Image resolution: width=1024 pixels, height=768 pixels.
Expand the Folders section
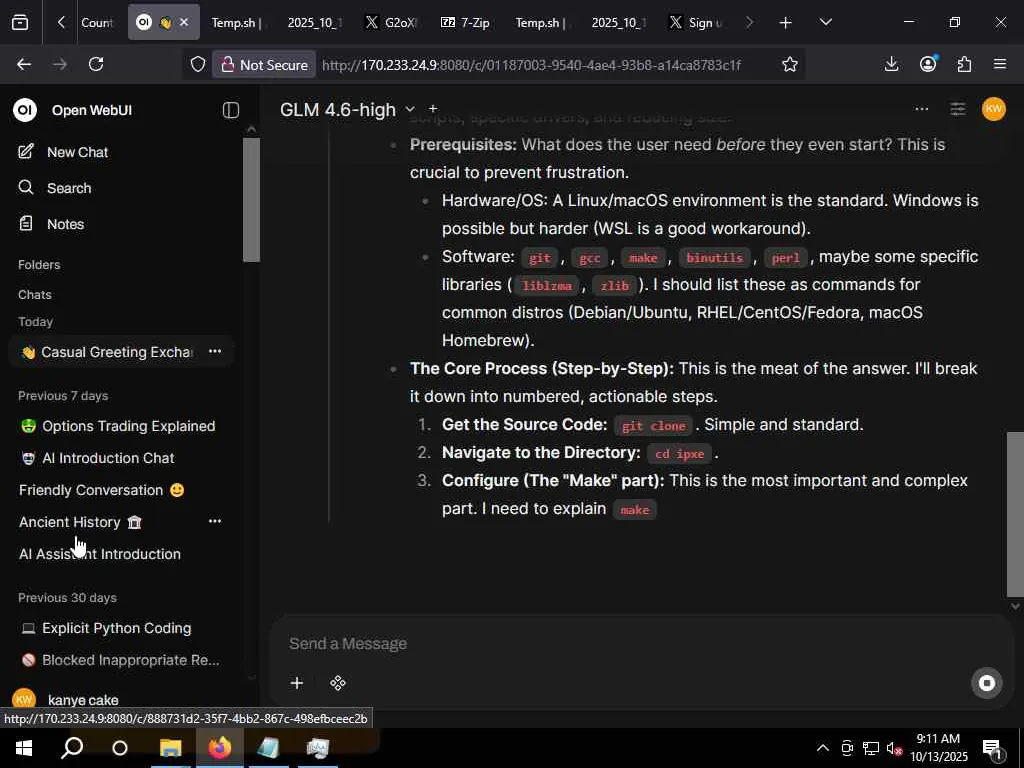pyautogui.click(x=39, y=264)
